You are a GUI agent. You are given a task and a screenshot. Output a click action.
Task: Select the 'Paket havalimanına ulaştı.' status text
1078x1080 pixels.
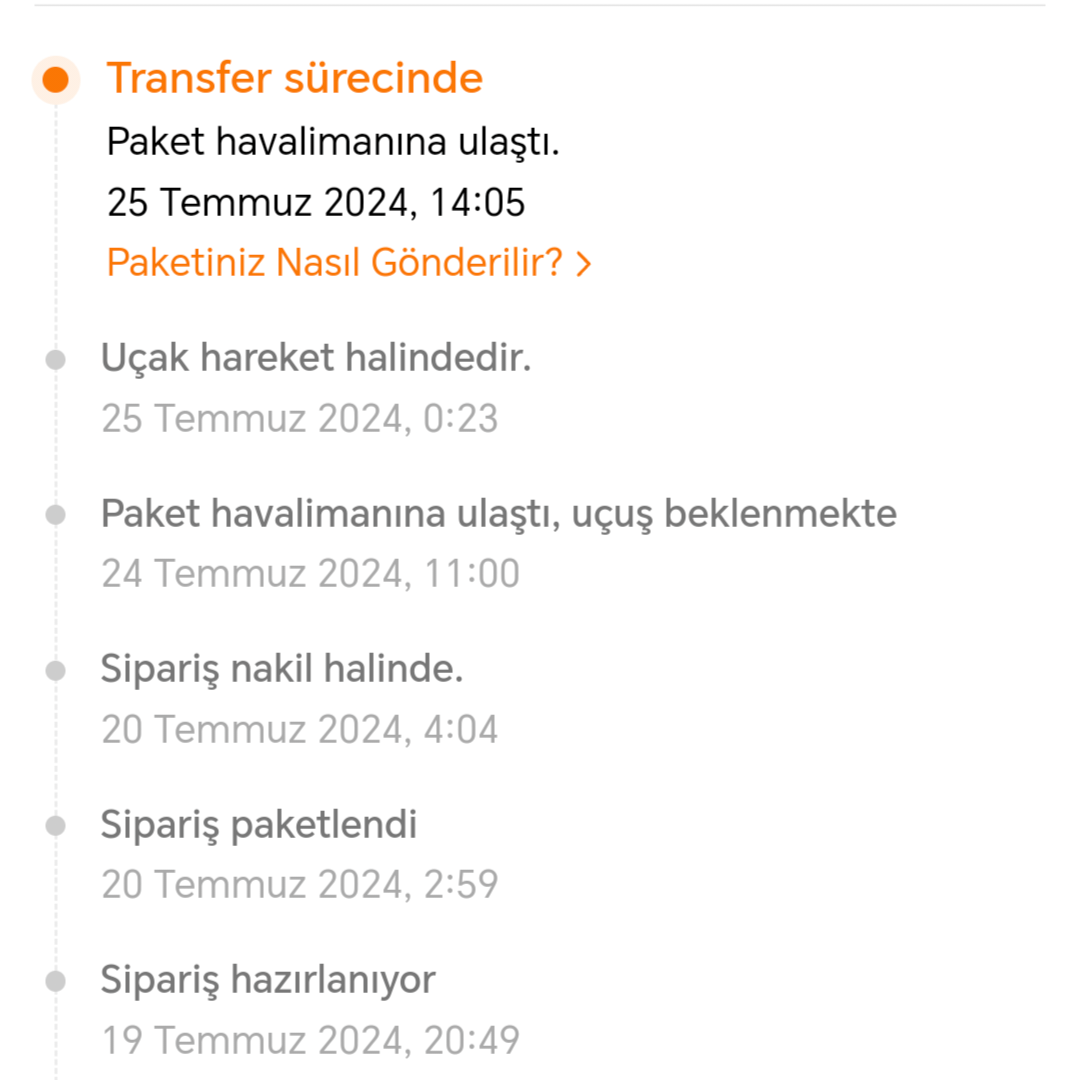coord(333,142)
